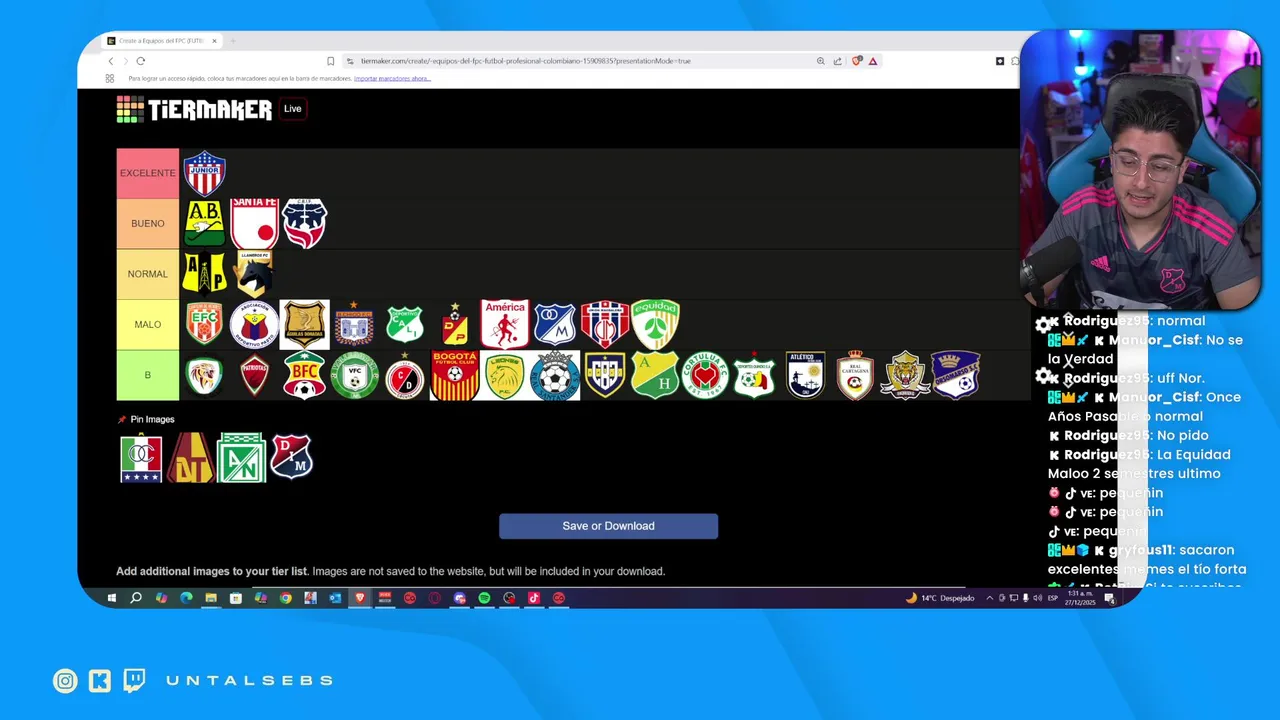Click the Asociación Deportivo Pasto logo
Screen dimensions: 1280x720
coord(254,324)
